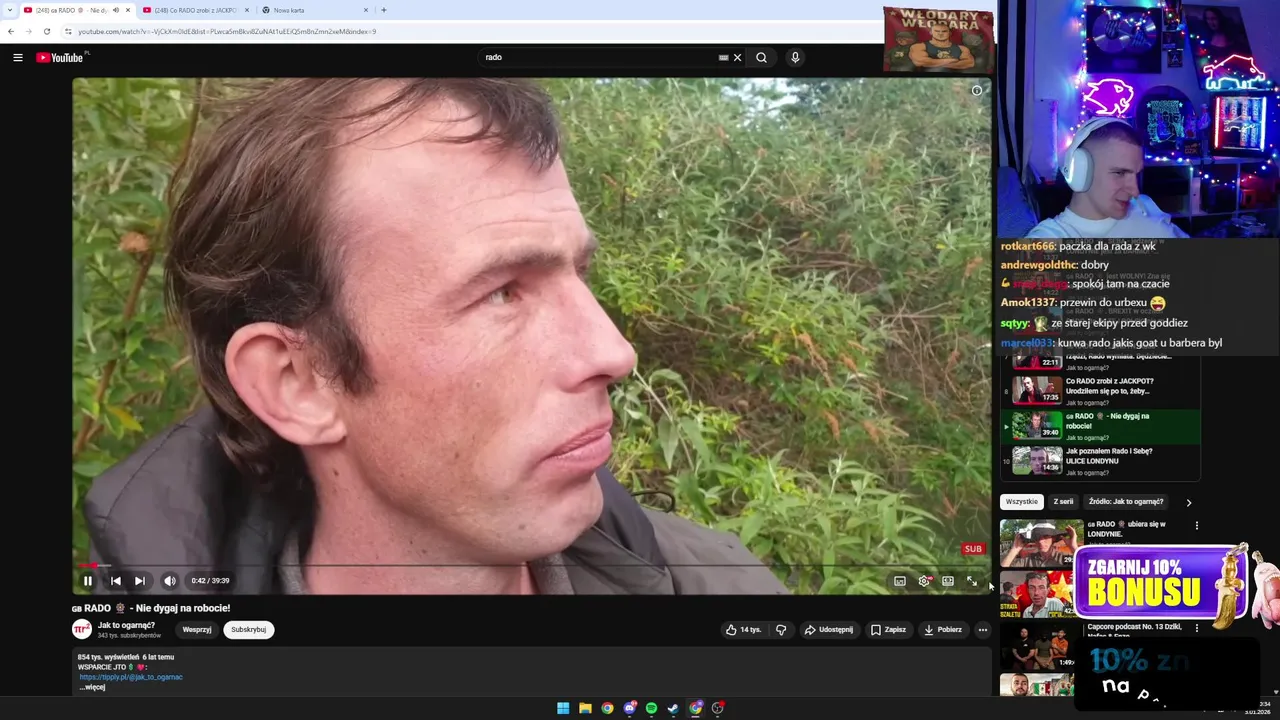This screenshot has height=720, width=1280.
Task: Click the SUB watermark on the video
Action: click(973, 549)
